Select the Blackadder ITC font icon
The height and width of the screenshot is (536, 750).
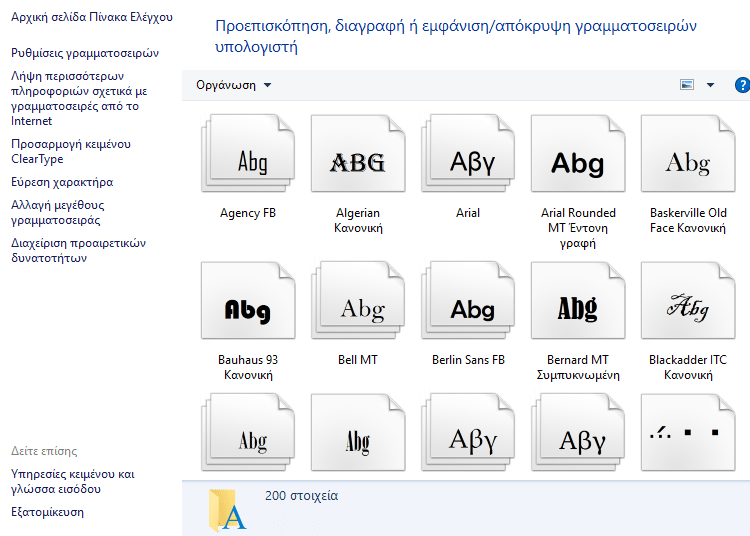click(688, 300)
